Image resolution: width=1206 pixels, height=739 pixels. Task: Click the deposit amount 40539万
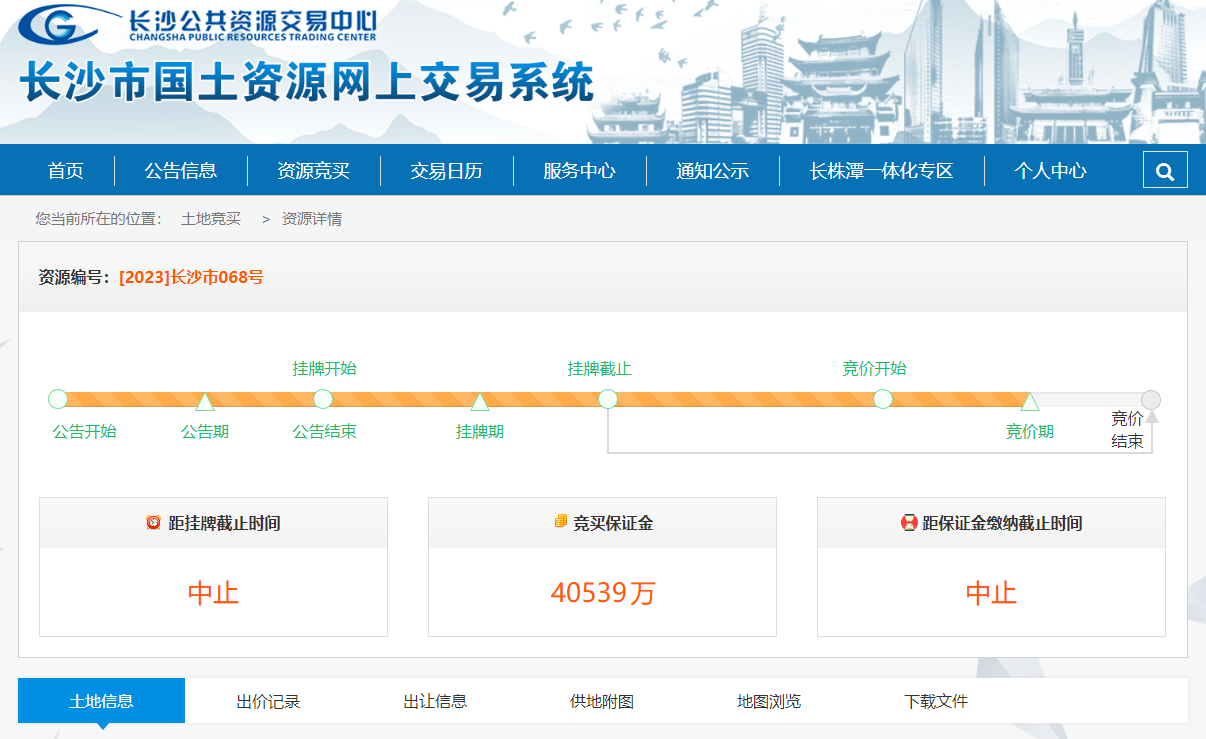[603, 593]
